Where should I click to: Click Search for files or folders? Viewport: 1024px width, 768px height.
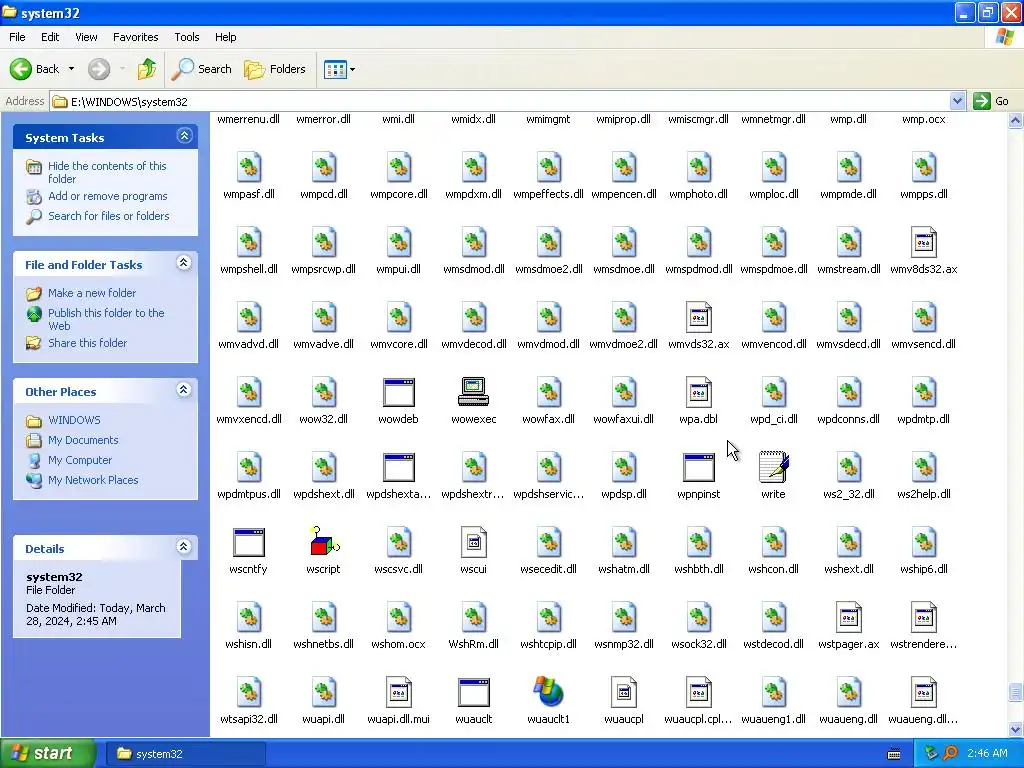[108, 216]
